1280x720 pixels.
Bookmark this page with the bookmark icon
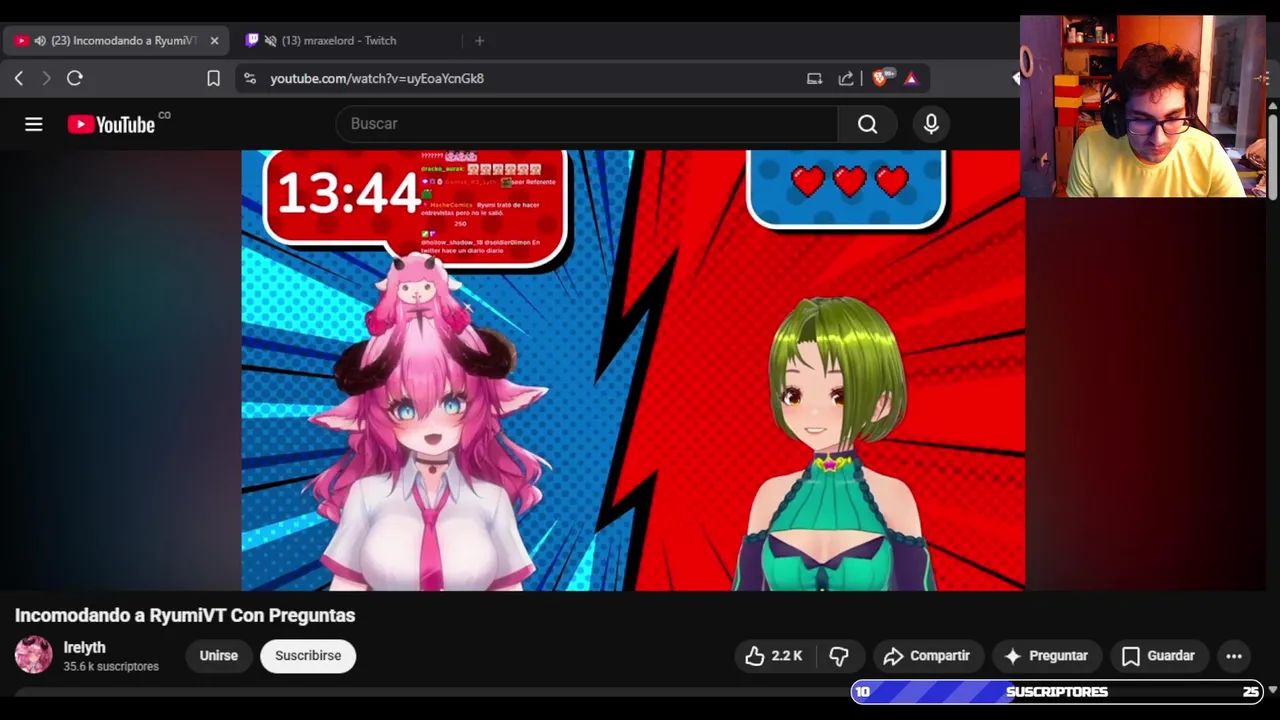213,78
